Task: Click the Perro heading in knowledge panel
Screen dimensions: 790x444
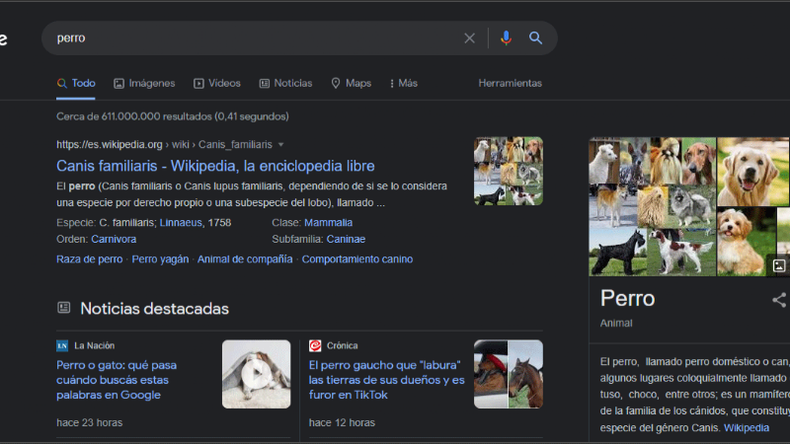Action: (x=627, y=299)
